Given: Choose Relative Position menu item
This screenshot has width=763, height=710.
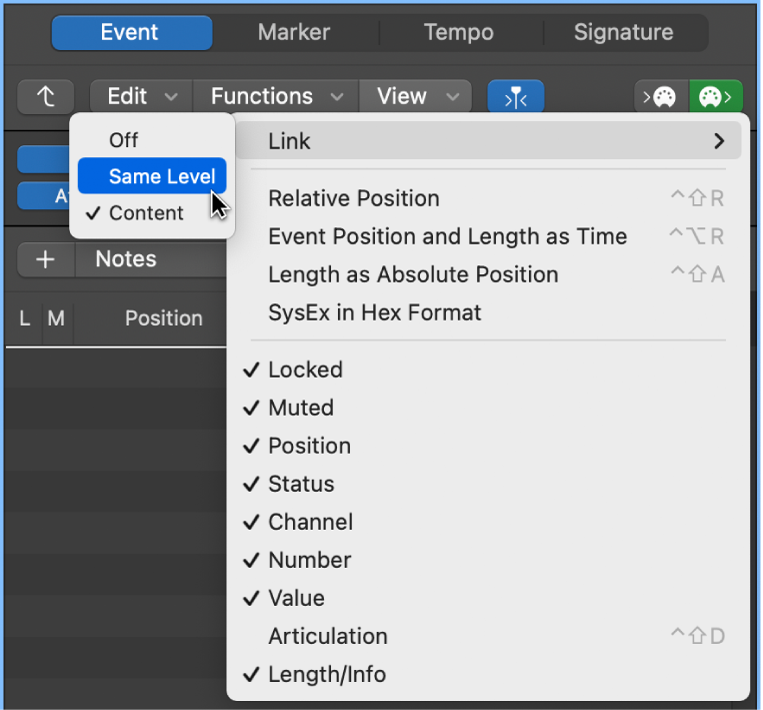Looking at the screenshot, I should (353, 198).
